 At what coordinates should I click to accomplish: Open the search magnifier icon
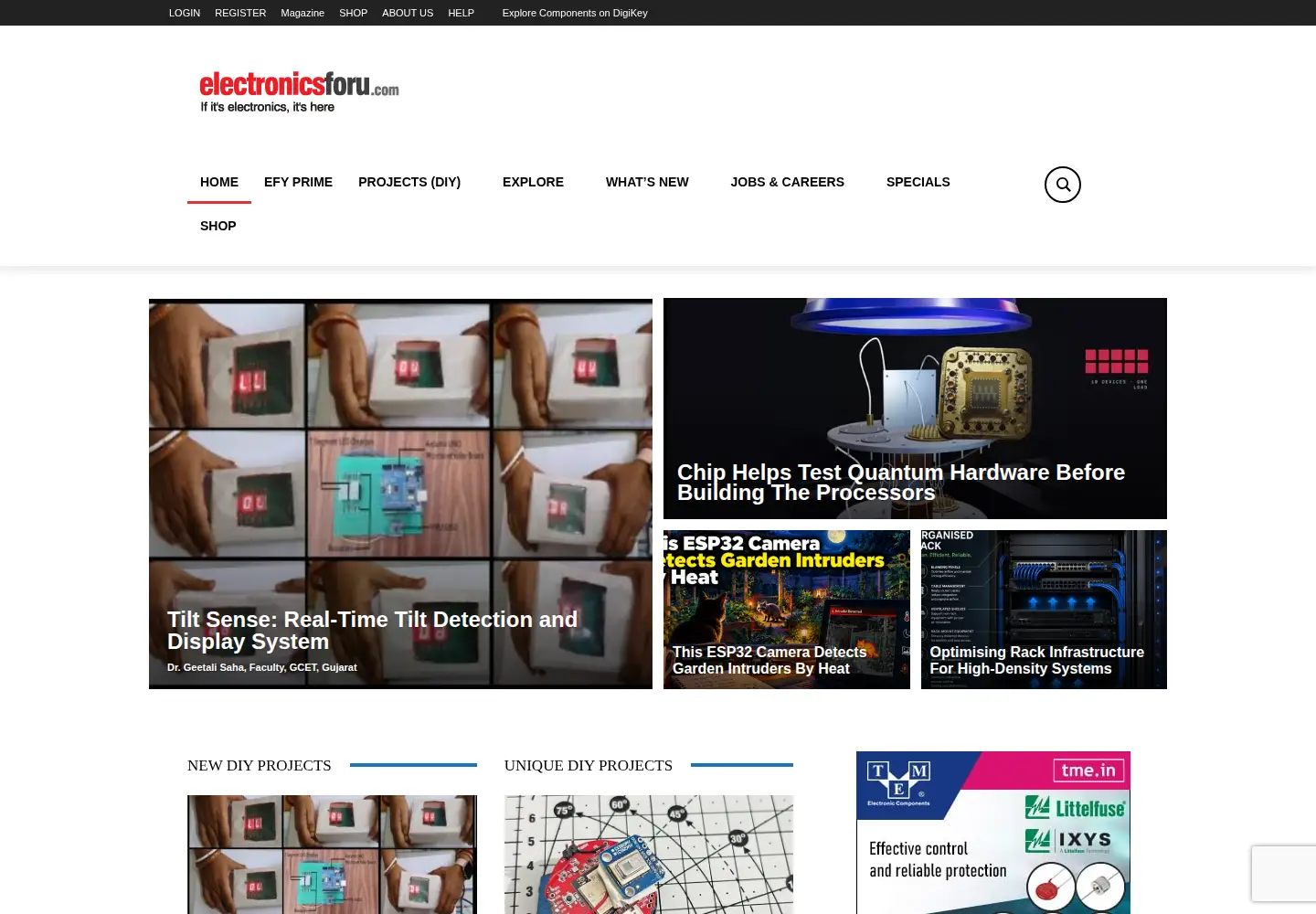pos(1062,185)
